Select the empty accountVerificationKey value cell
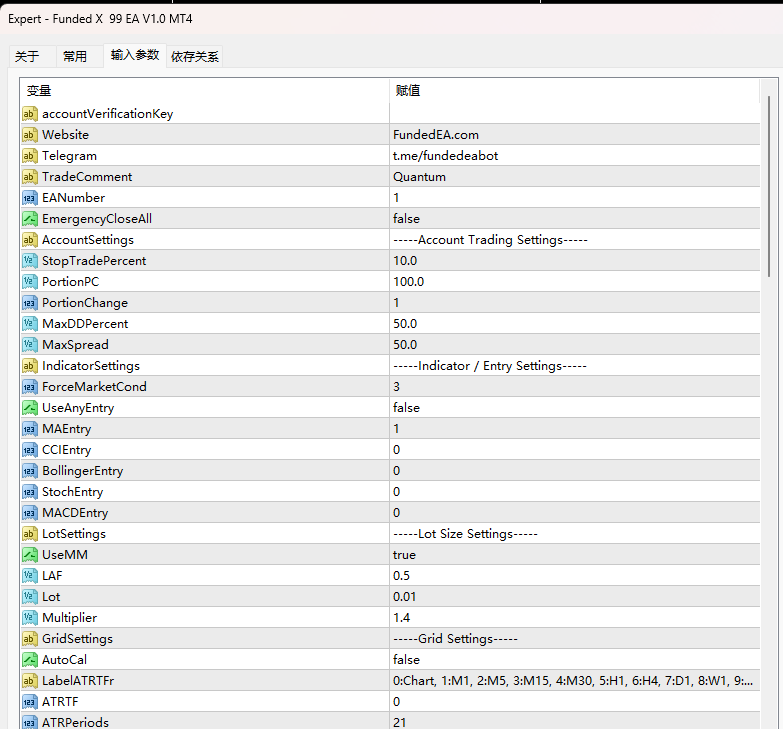The width and height of the screenshot is (783, 729). [x=575, y=114]
